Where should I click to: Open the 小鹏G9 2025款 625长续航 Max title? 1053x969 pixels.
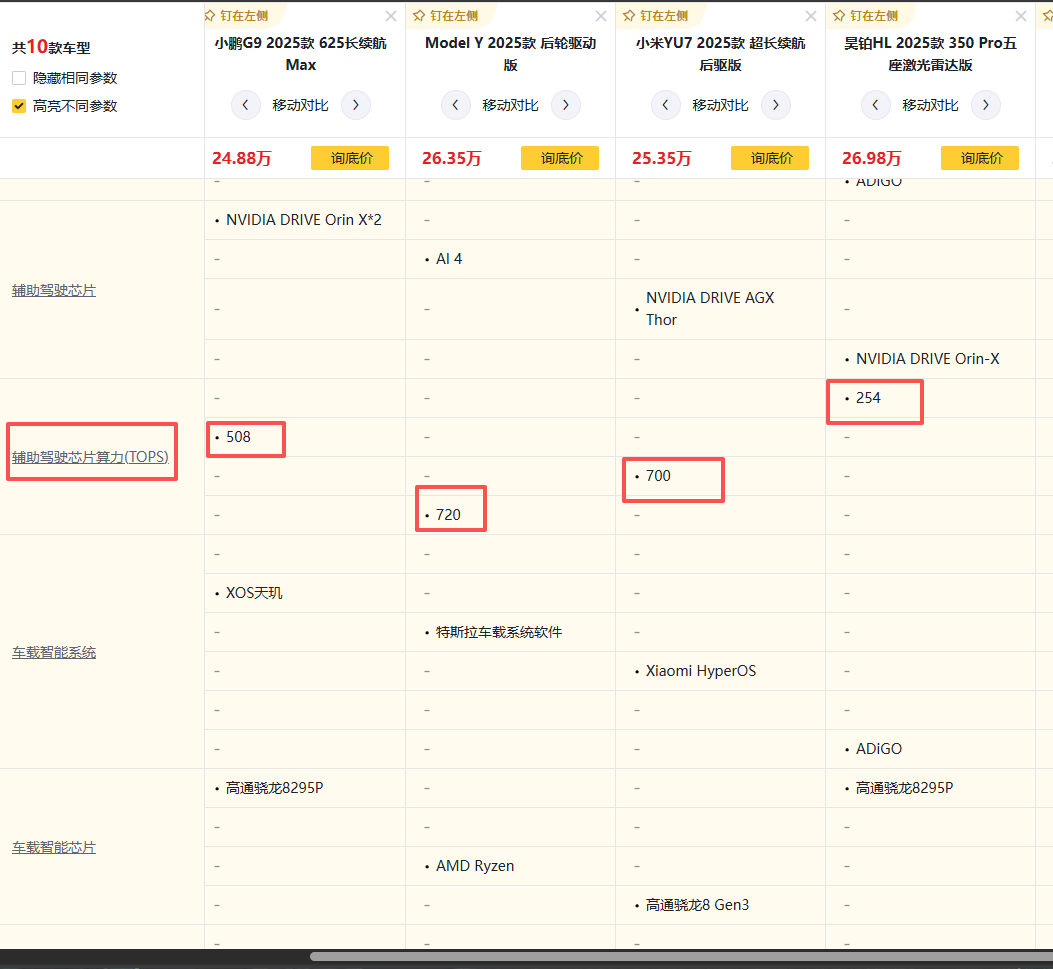tap(300, 54)
